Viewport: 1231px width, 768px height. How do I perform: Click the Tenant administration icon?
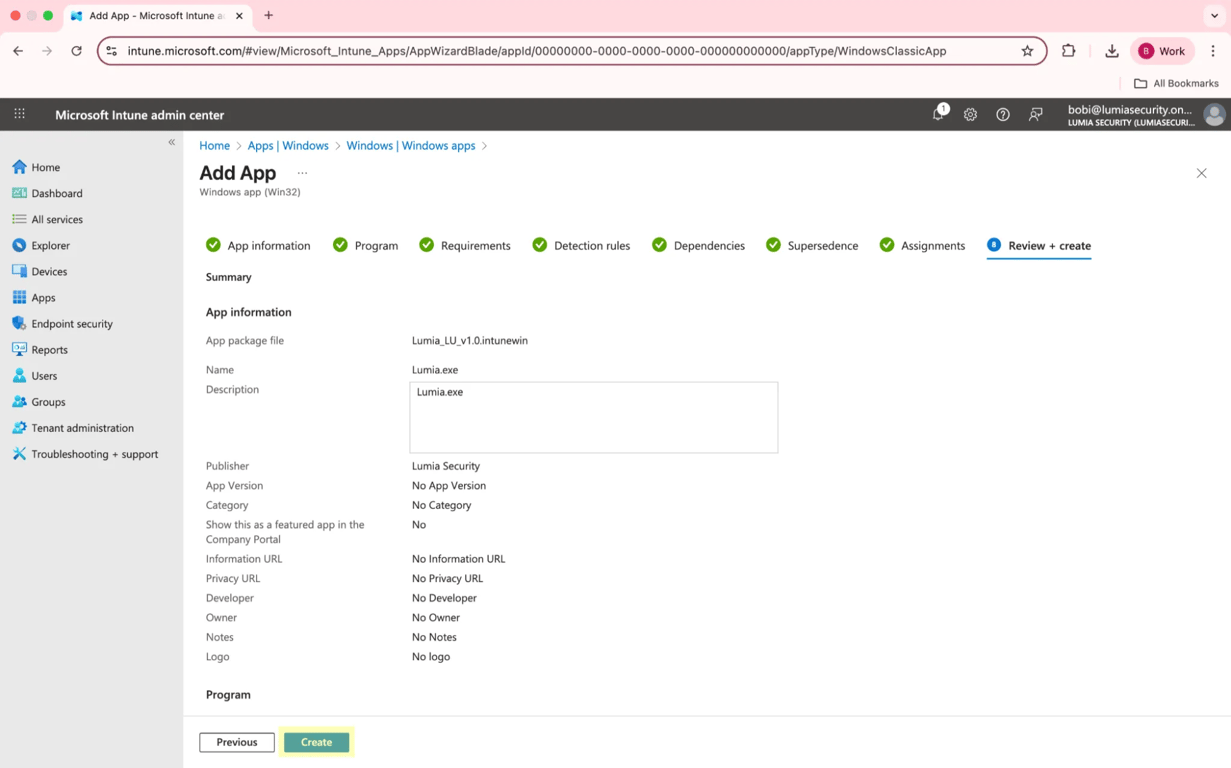point(19,427)
